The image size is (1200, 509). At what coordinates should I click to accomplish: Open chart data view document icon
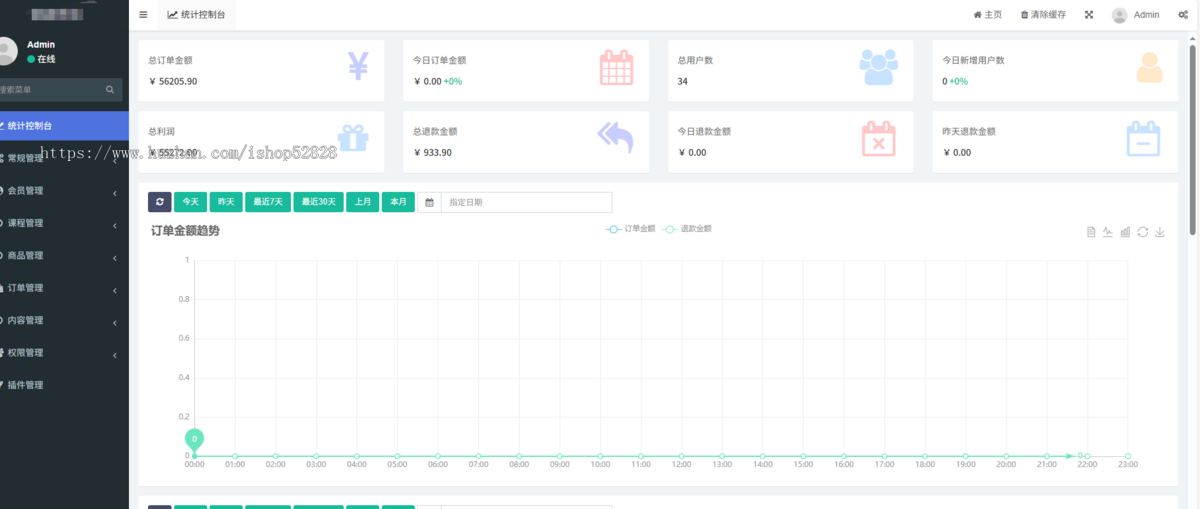(x=1091, y=232)
